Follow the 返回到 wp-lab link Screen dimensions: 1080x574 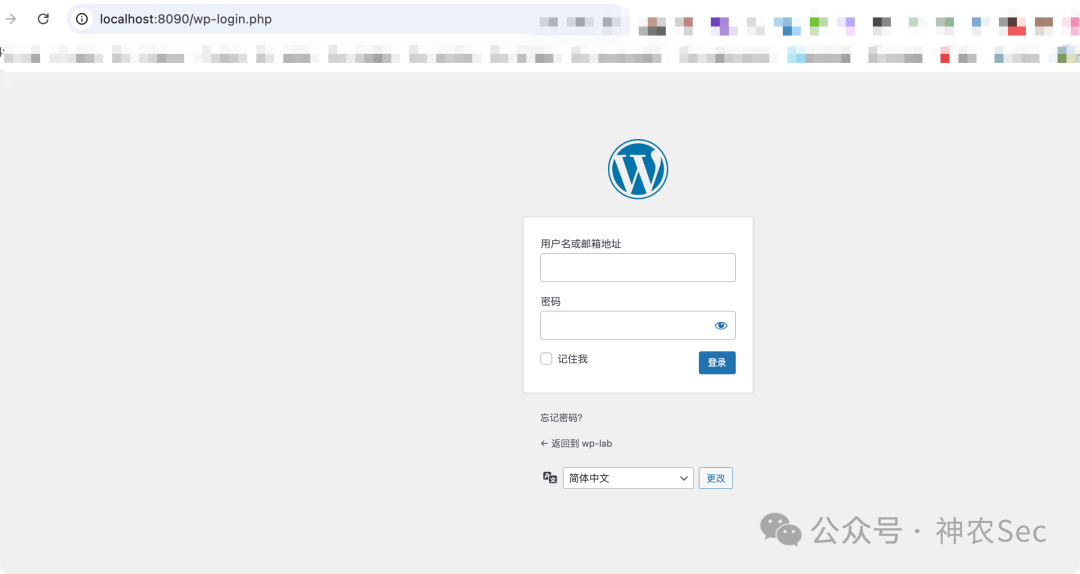[x=576, y=443]
